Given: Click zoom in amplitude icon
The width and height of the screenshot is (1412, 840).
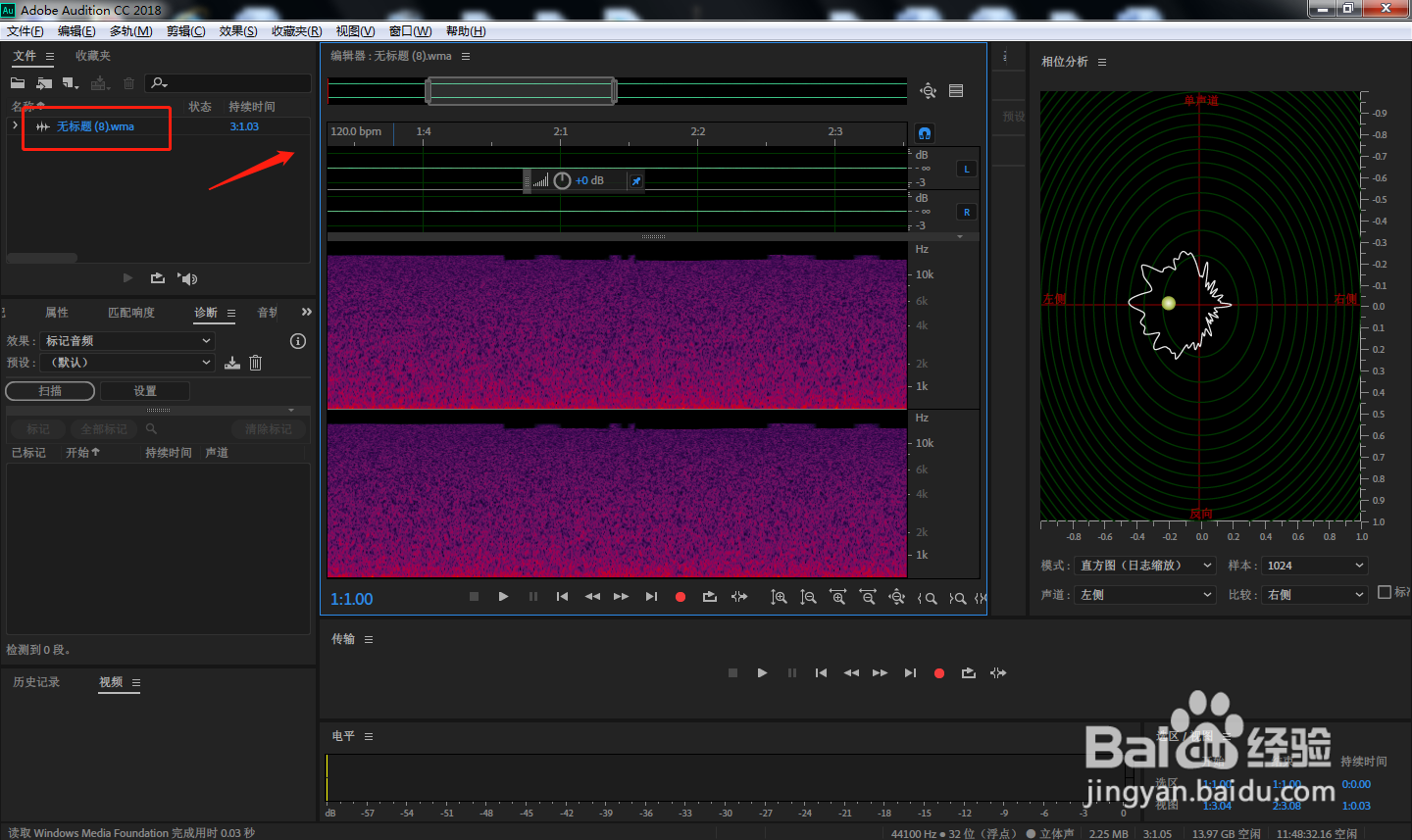Looking at the screenshot, I should pyautogui.click(x=779, y=597).
